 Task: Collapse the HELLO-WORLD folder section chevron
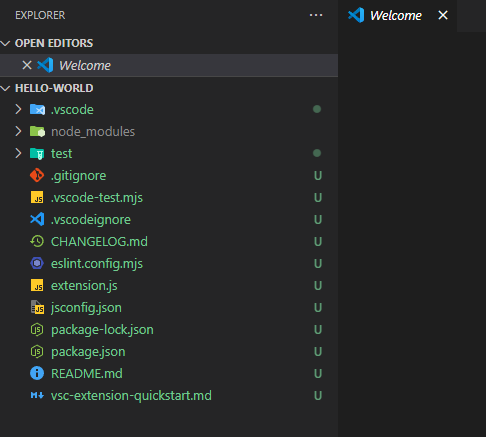coord(5,88)
